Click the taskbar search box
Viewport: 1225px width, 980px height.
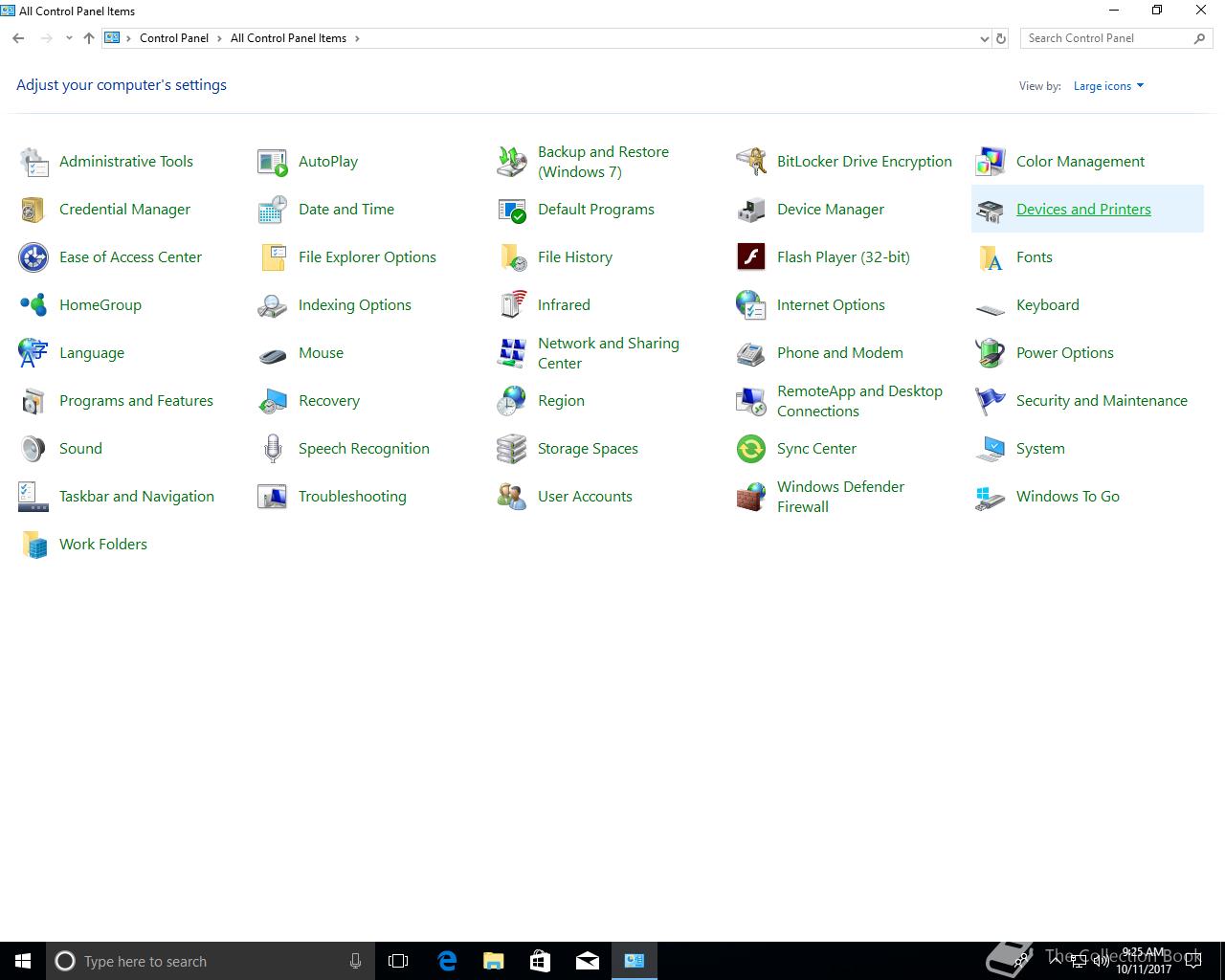click(211, 961)
